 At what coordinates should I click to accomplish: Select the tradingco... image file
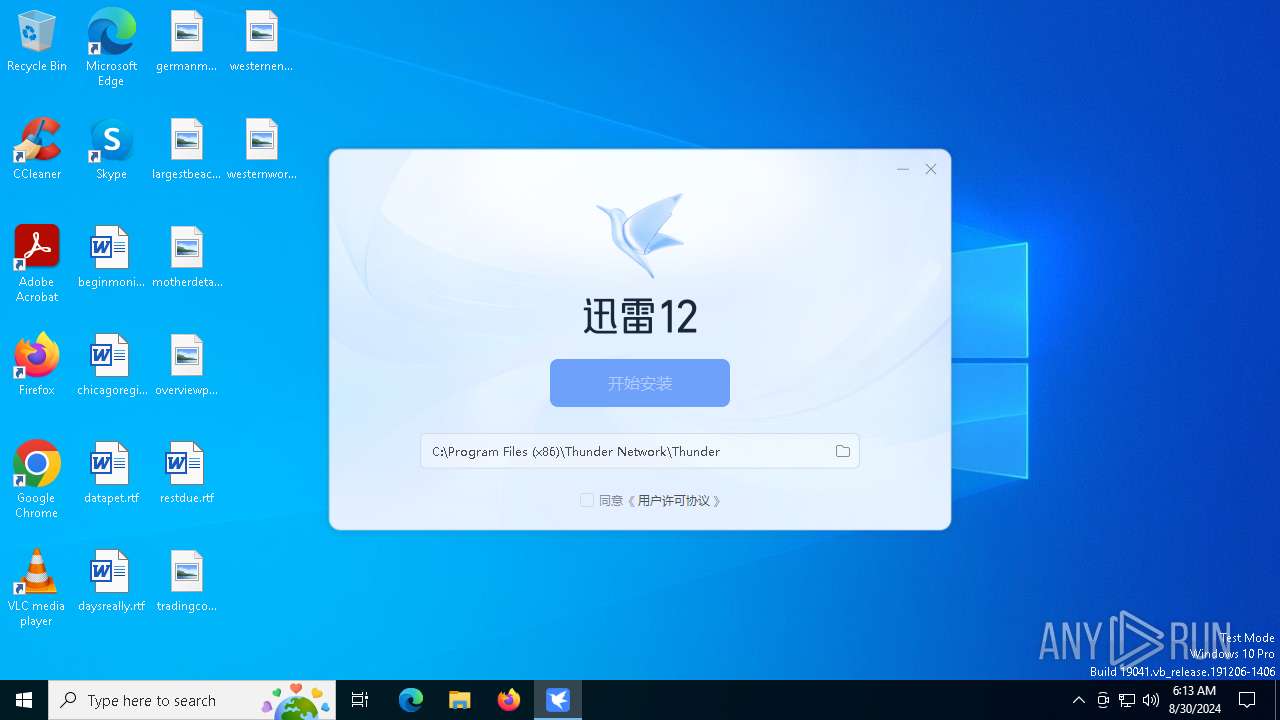[x=187, y=582]
